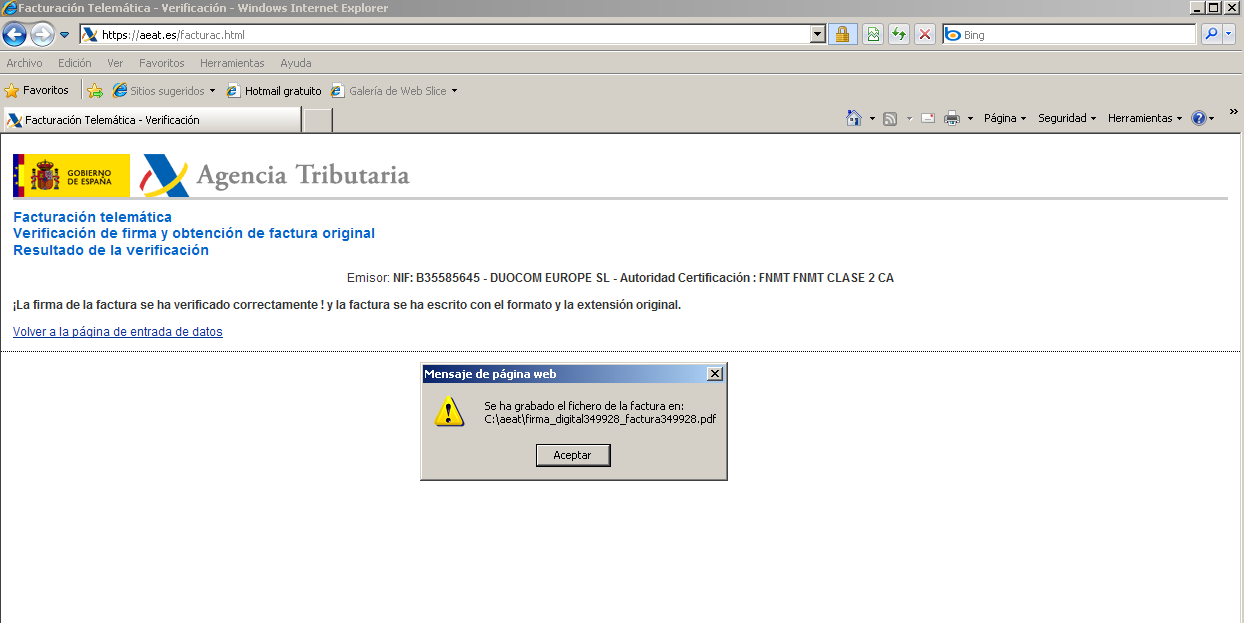Click the 'Volver a la página de entrada' link
The height and width of the screenshot is (623, 1244).
tap(117, 331)
